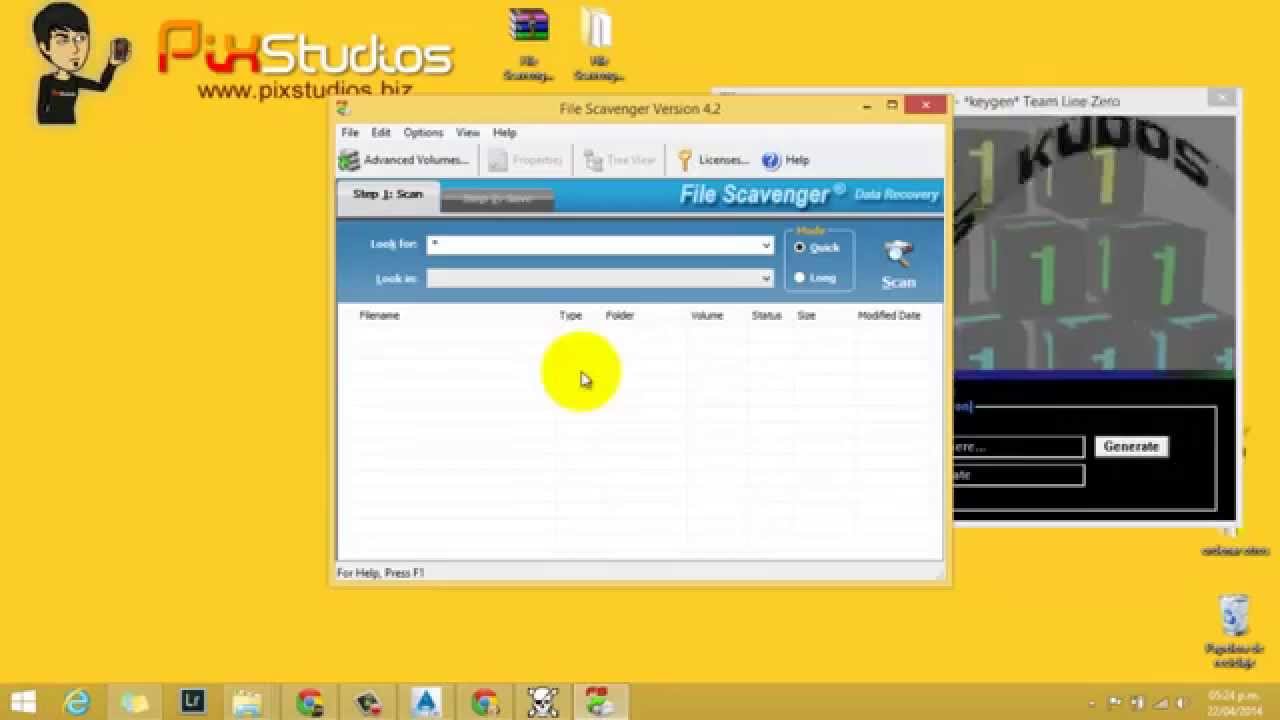Image resolution: width=1280 pixels, height=720 pixels.
Task: Sort by the Modified Date column header
Action: (x=889, y=315)
